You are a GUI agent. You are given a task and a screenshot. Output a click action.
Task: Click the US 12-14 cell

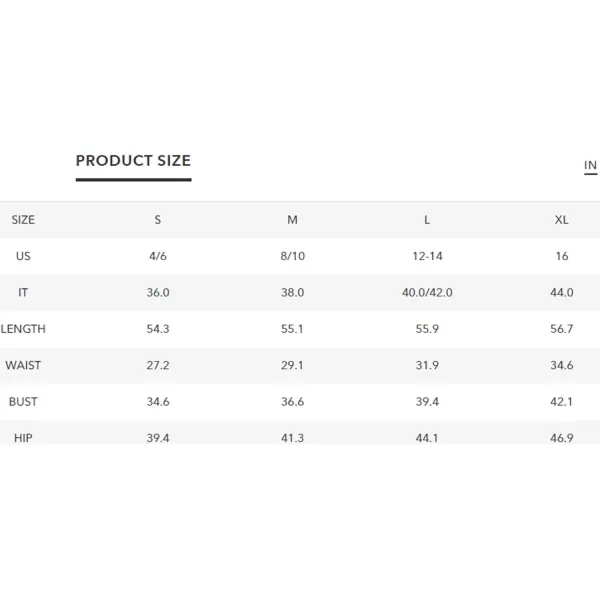click(427, 256)
